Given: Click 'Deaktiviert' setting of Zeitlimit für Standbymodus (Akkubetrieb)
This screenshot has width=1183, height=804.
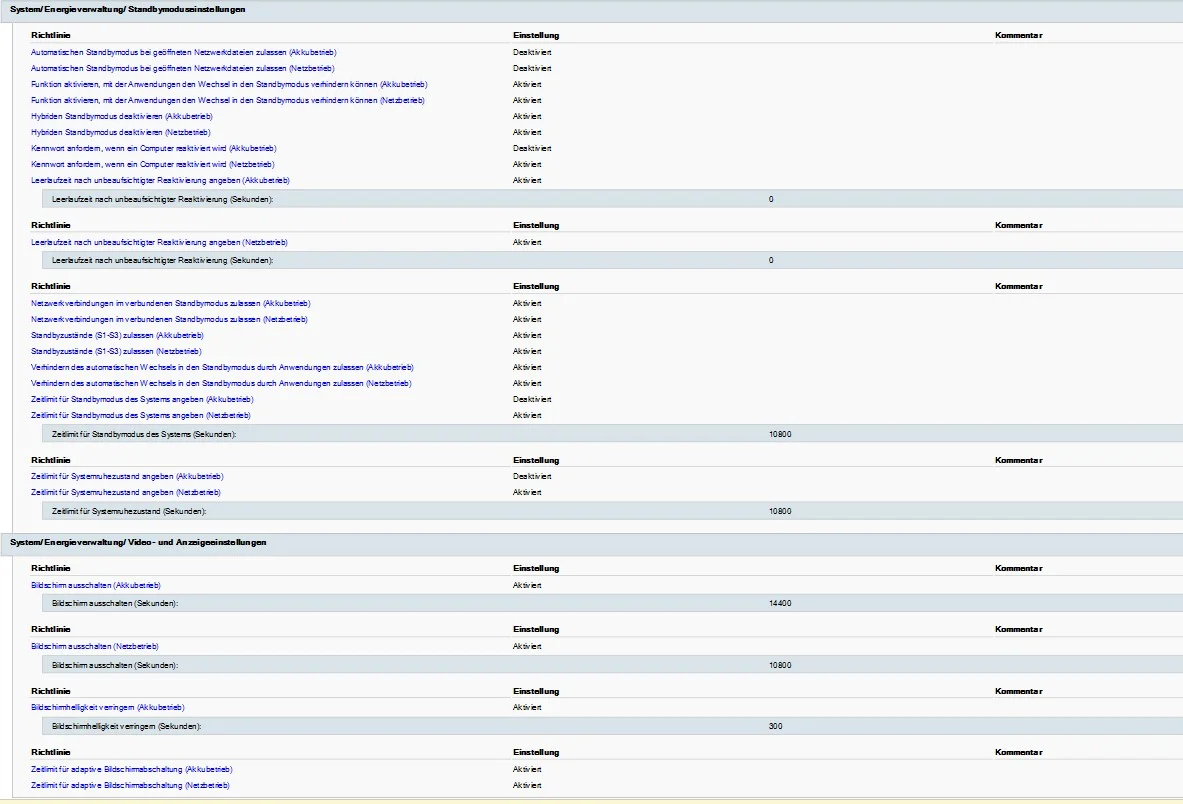Looking at the screenshot, I should (x=533, y=400).
